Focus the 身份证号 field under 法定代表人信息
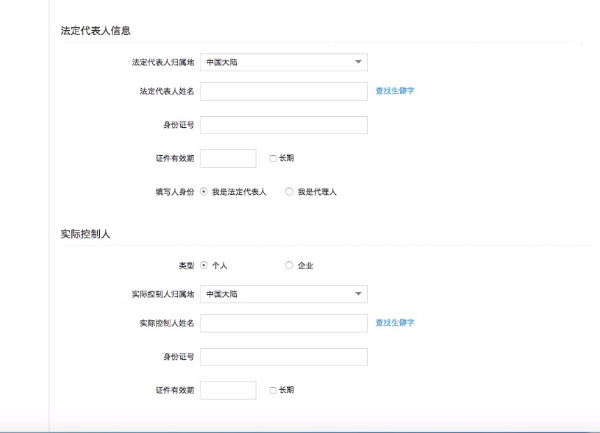600x433 pixels. 283,125
